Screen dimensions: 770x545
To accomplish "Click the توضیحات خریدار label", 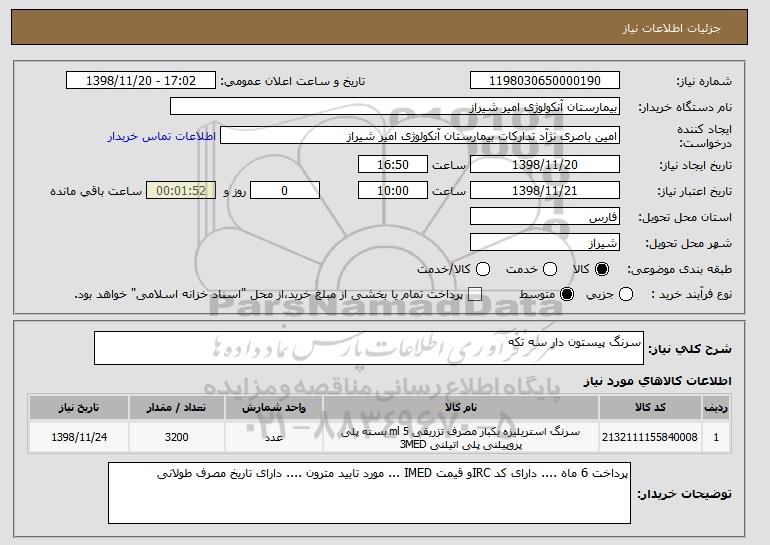I will 684,493.
